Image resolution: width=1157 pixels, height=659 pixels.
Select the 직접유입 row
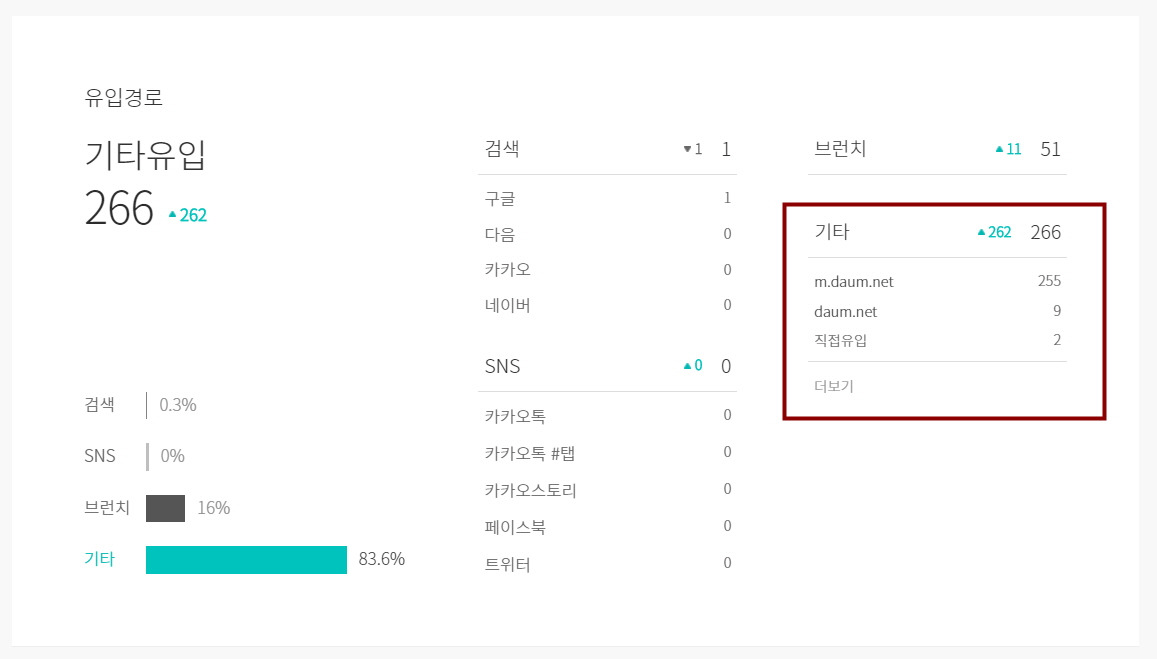coord(937,340)
